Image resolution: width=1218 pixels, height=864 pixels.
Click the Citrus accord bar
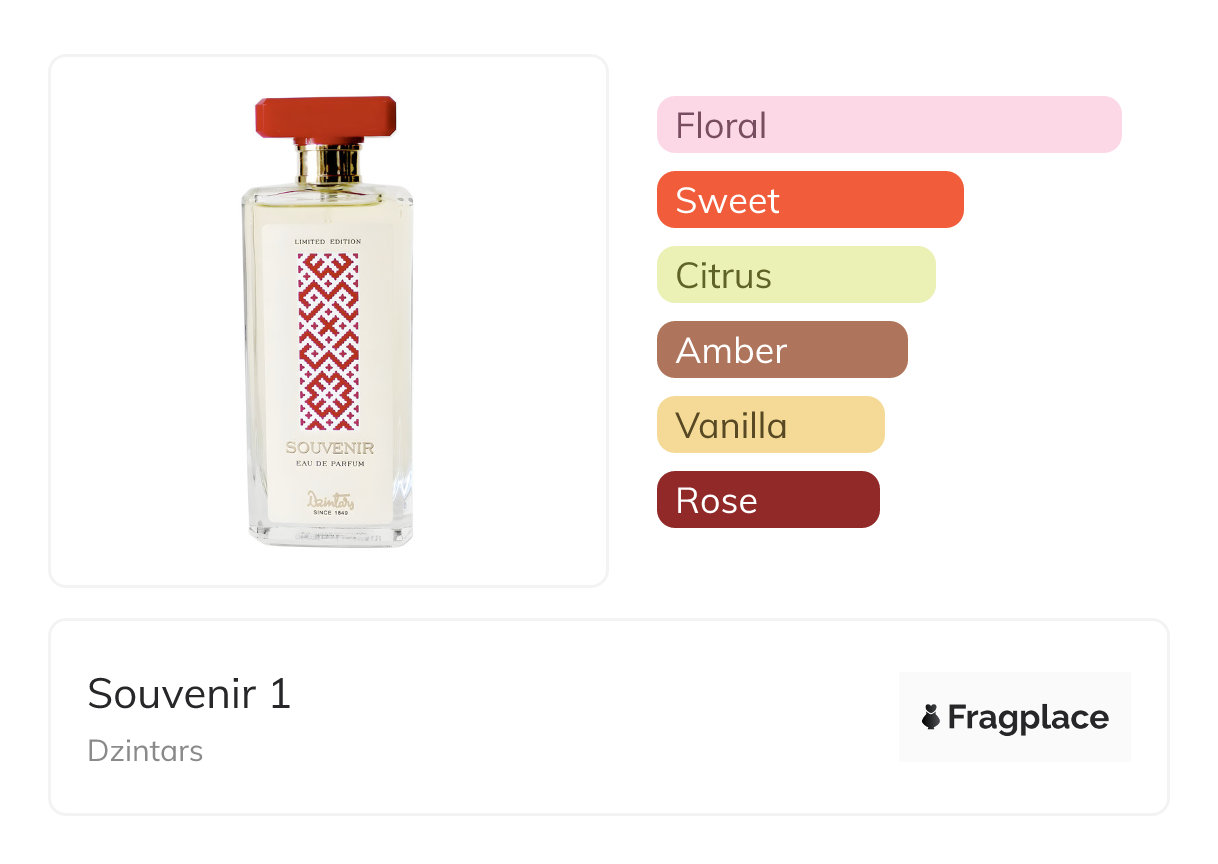point(795,275)
